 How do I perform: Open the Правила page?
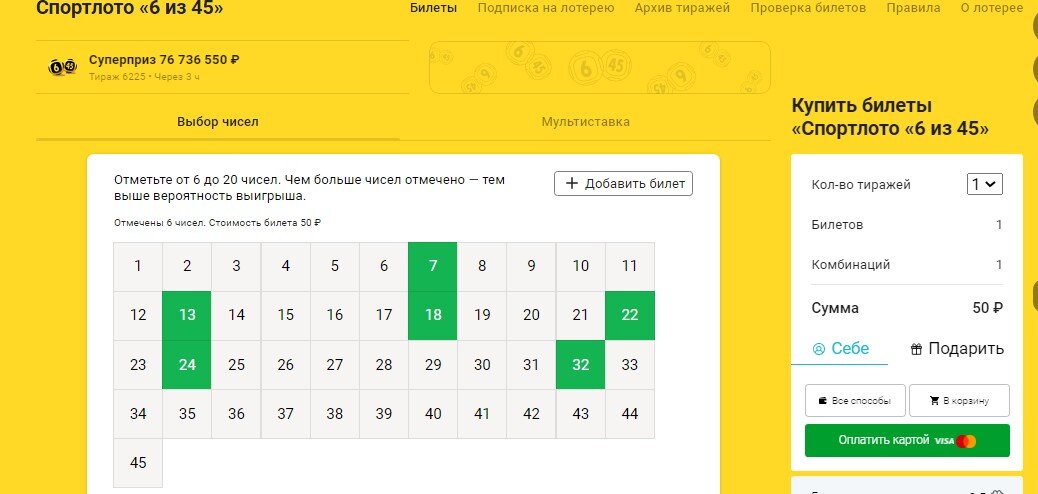914,8
